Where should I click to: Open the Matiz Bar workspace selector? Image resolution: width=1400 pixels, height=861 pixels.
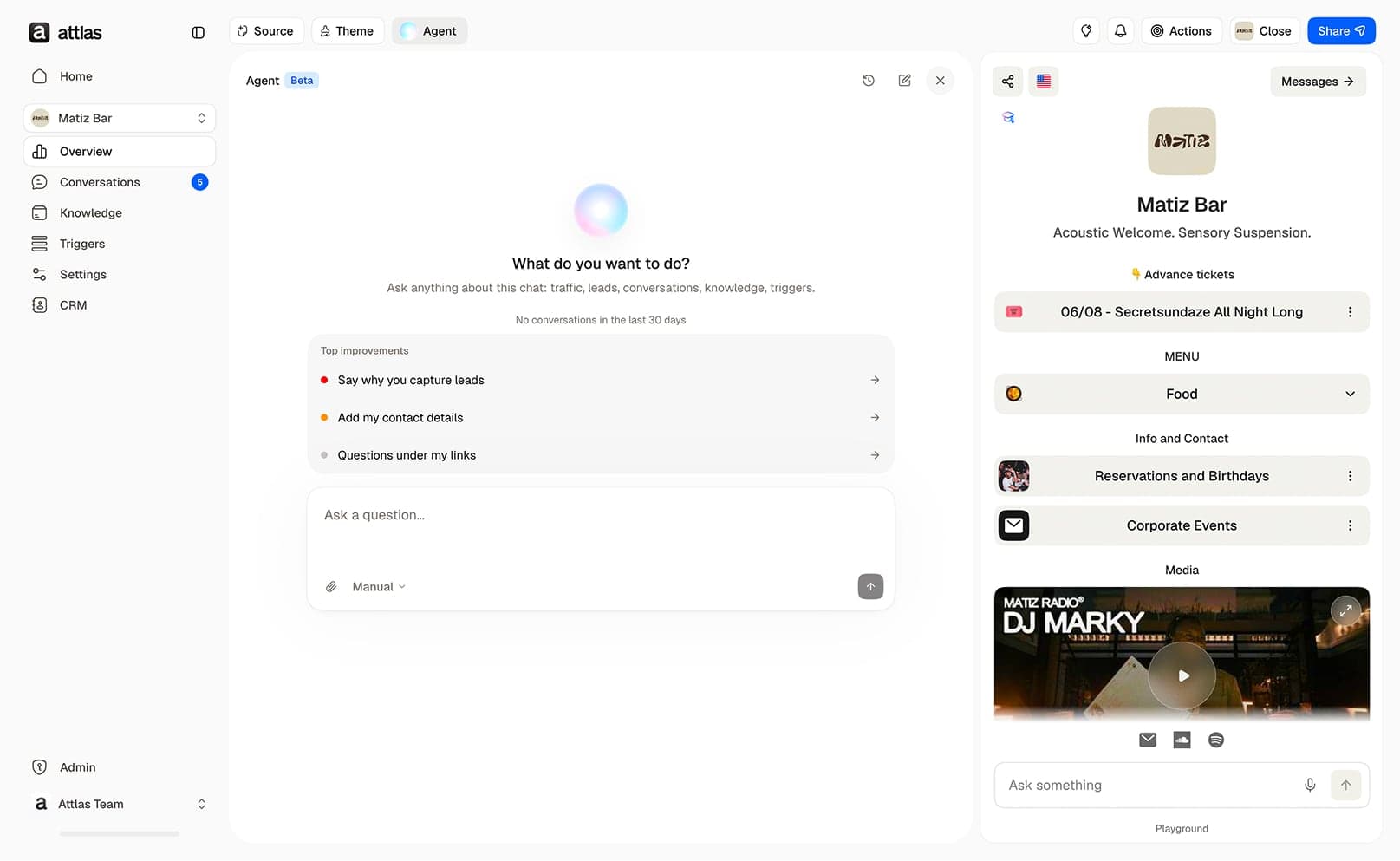point(120,118)
